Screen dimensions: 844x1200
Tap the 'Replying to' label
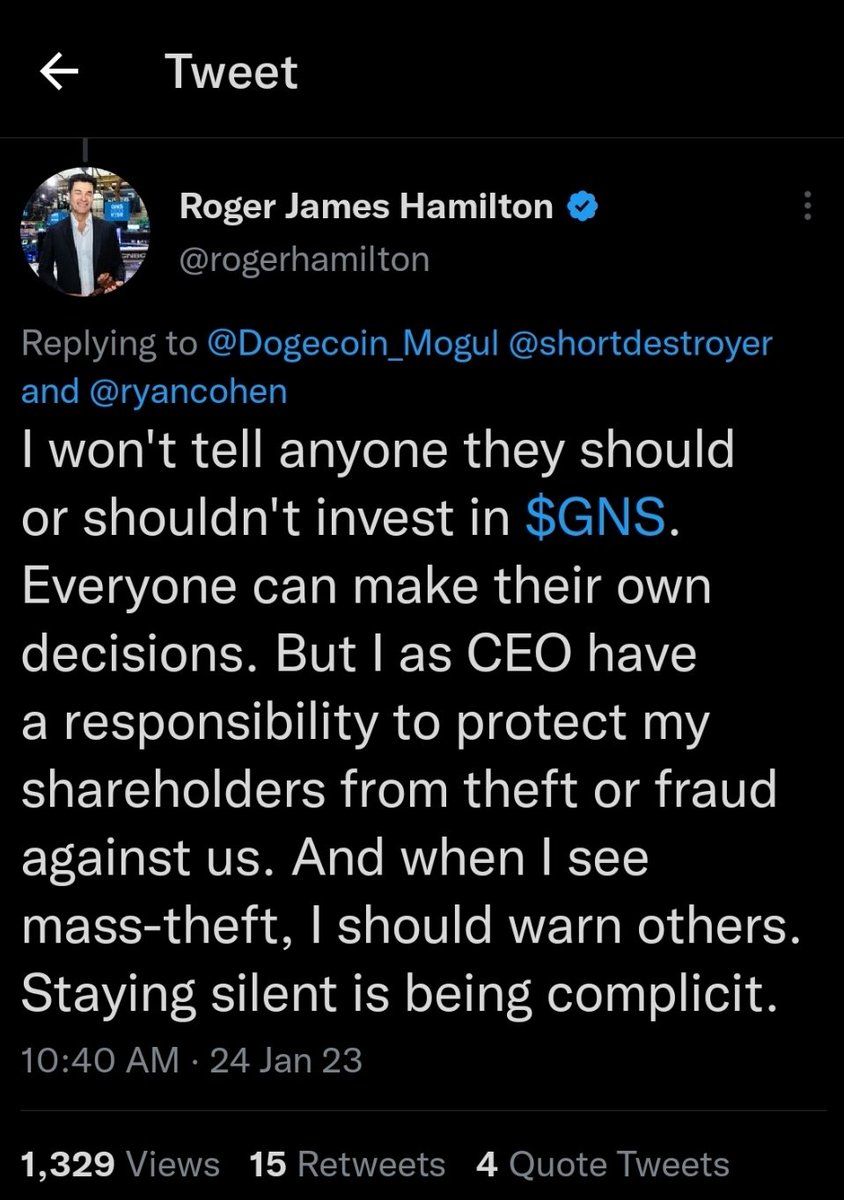tap(108, 345)
